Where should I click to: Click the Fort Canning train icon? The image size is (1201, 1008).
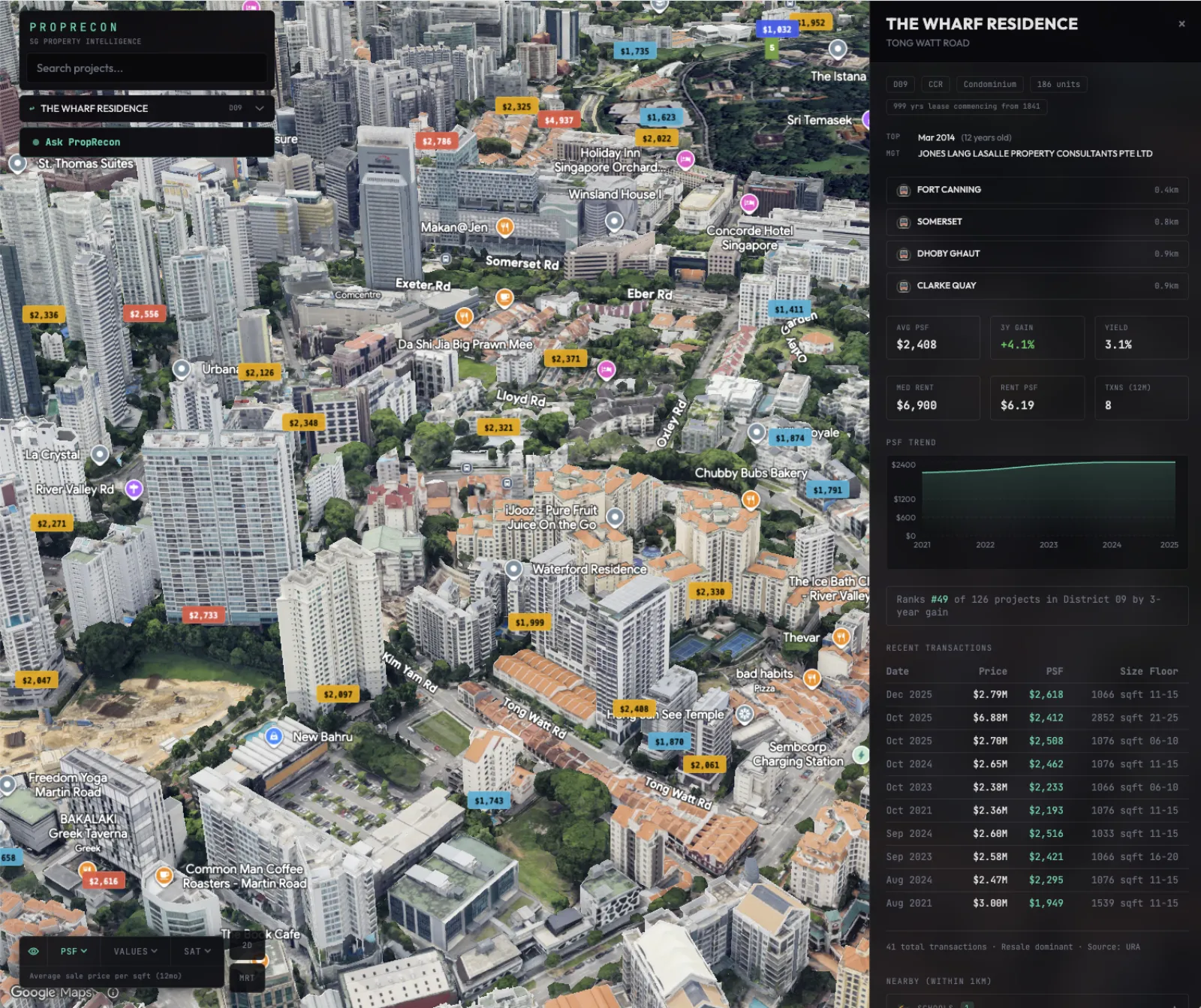[x=904, y=191]
